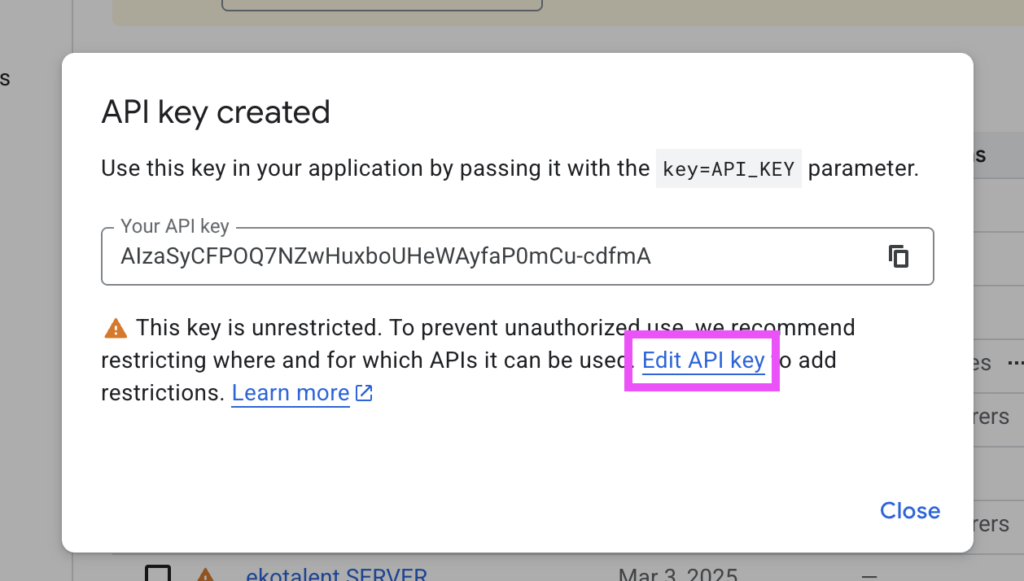Copy the API key to clipboard

coord(898,256)
